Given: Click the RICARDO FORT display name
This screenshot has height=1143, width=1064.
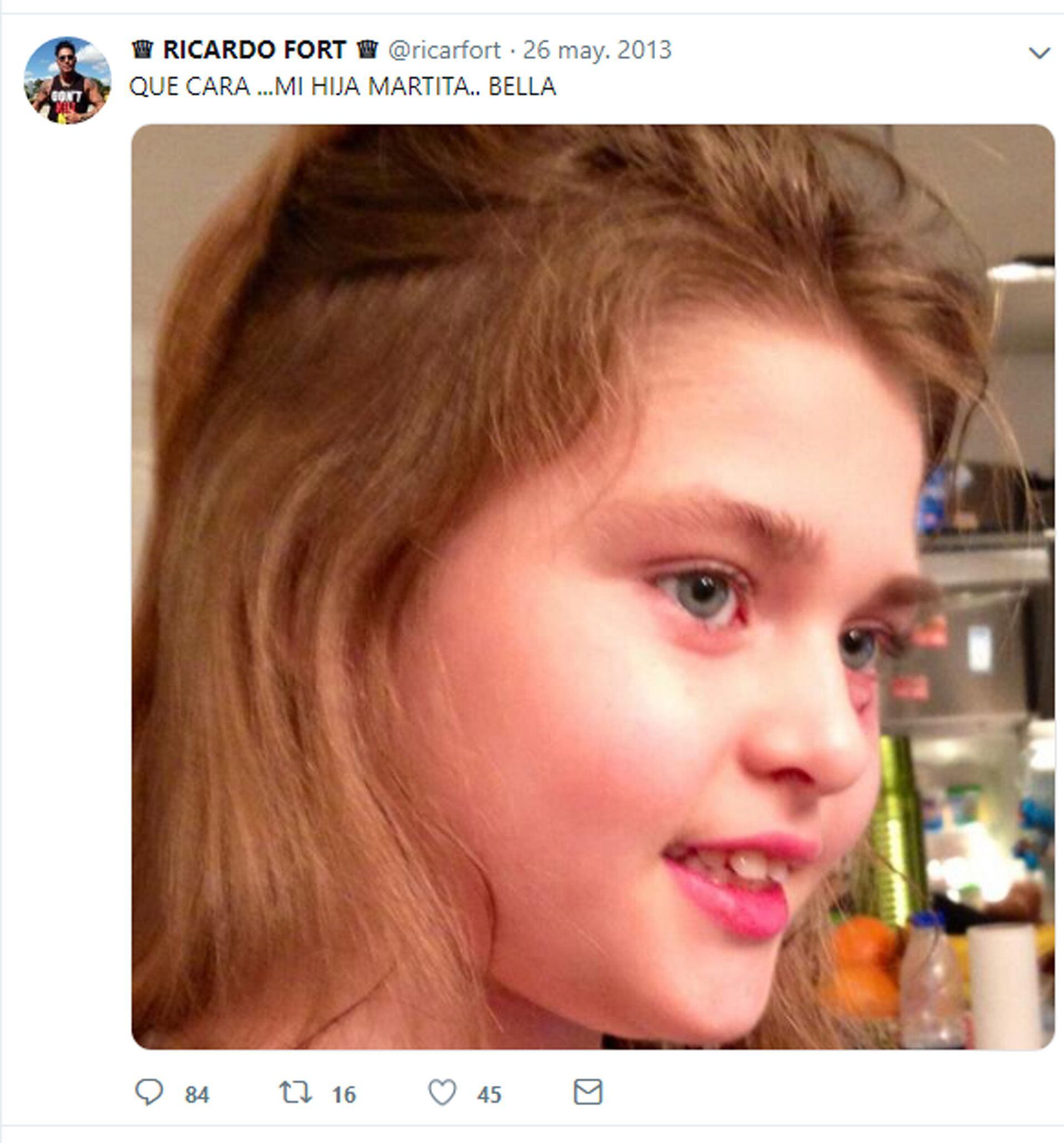Looking at the screenshot, I should click(x=255, y=50).
